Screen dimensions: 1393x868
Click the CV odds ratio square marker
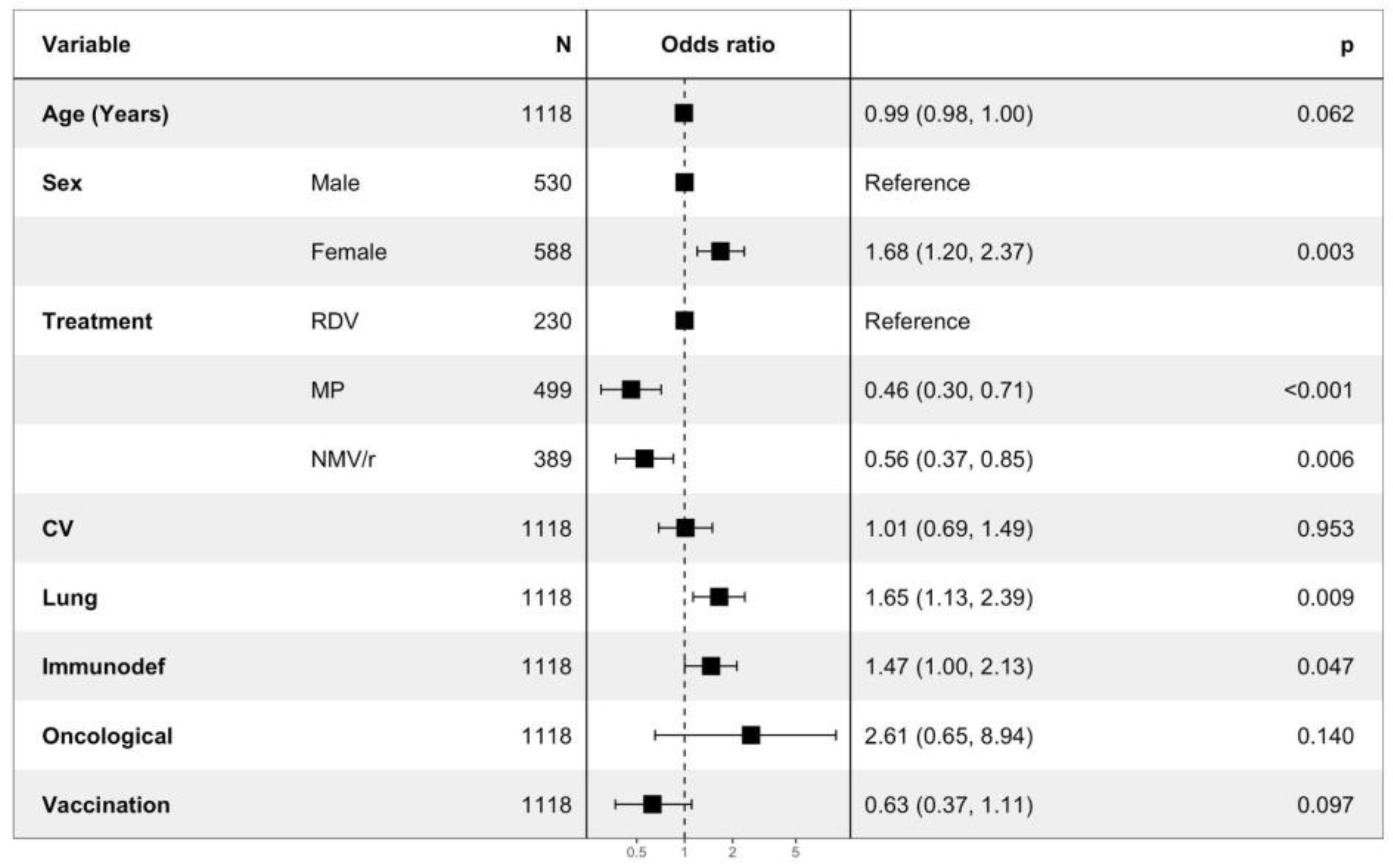click(685, 528)
